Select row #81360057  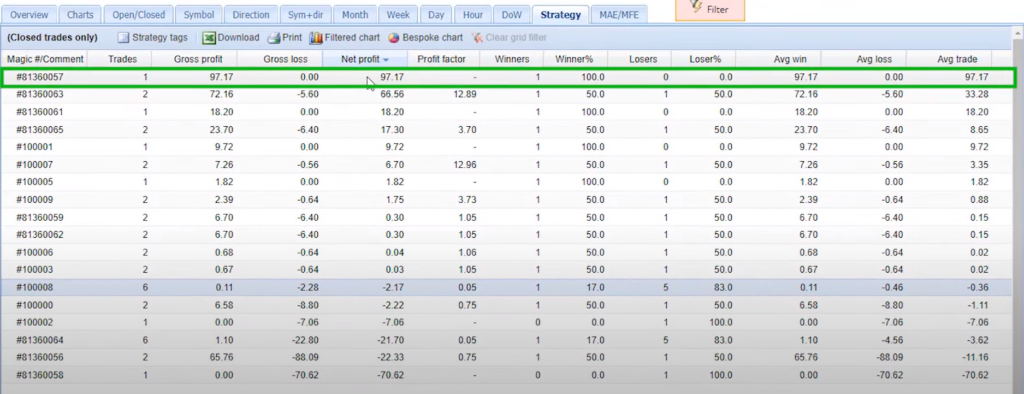[x=507, y=77]
